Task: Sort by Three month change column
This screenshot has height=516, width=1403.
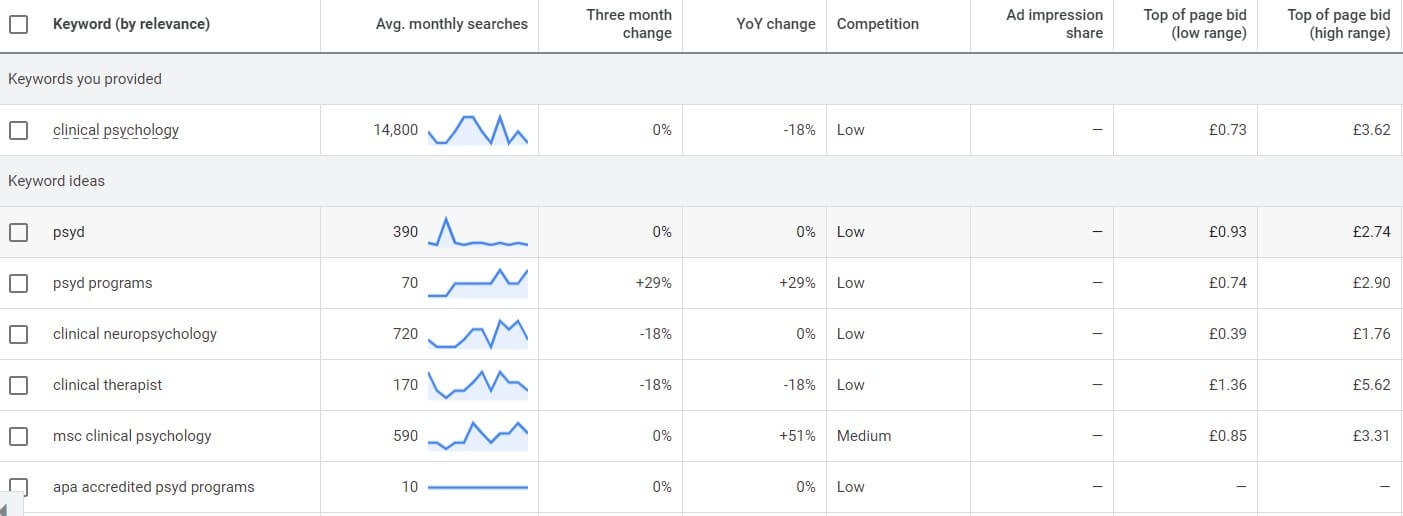Action: (x=628, y=24)
